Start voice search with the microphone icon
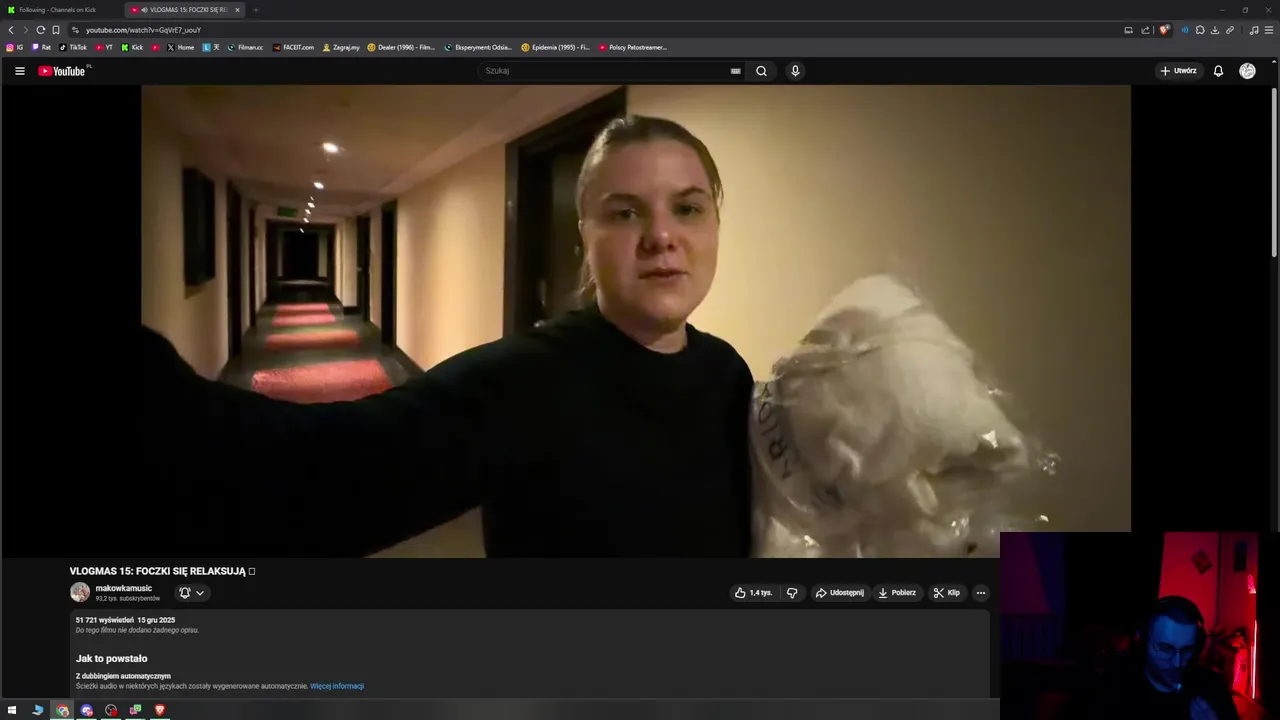 pyautogui.click(x=795, y=71)
